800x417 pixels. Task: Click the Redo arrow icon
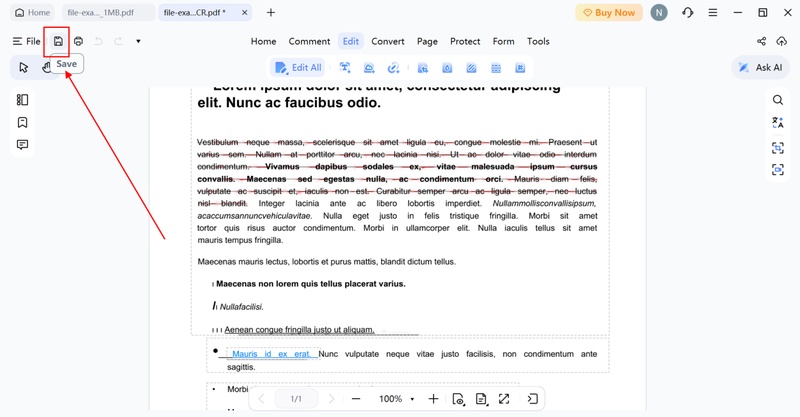[118, 41]
